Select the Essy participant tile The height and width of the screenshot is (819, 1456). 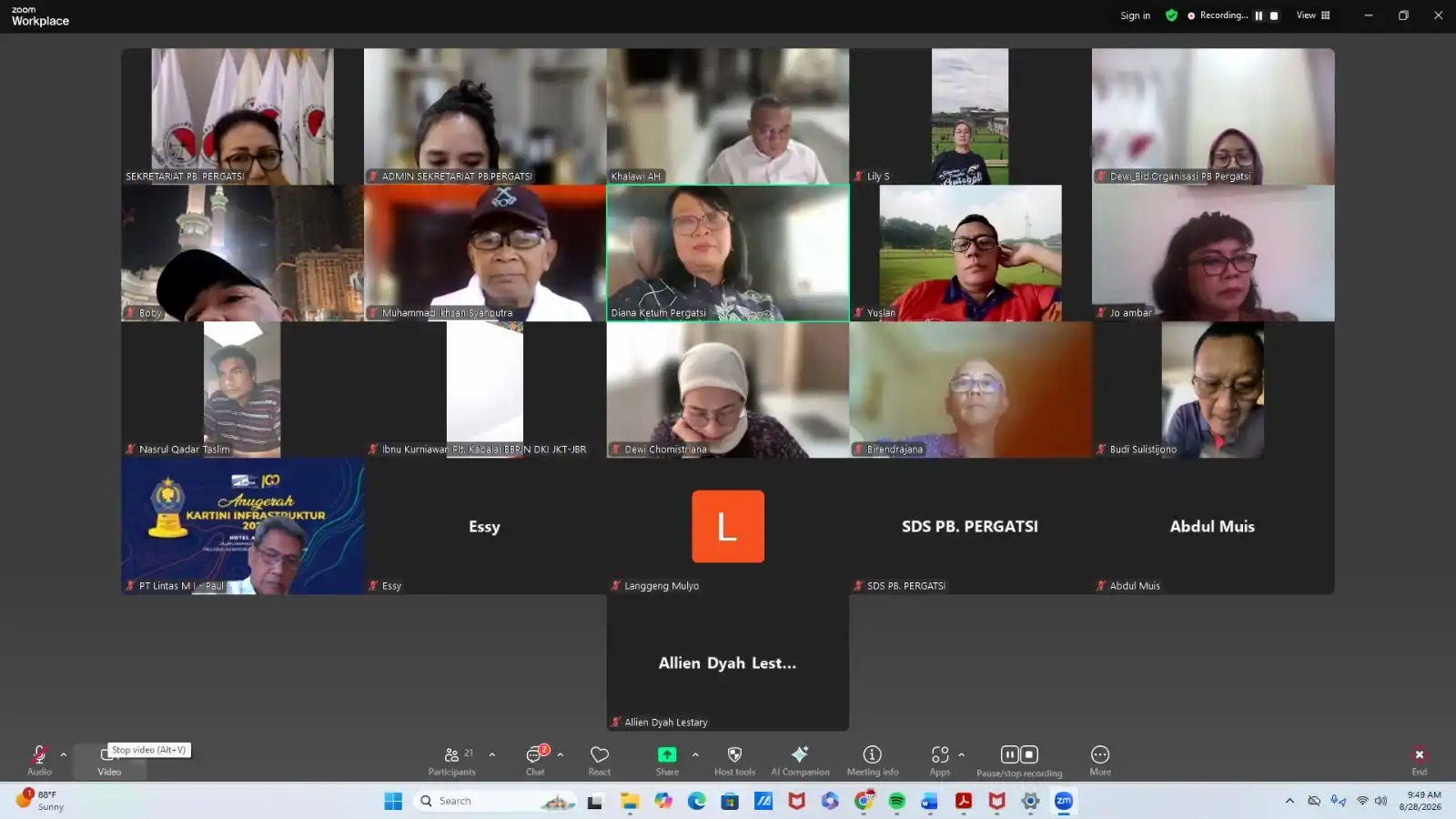[485, 526]
